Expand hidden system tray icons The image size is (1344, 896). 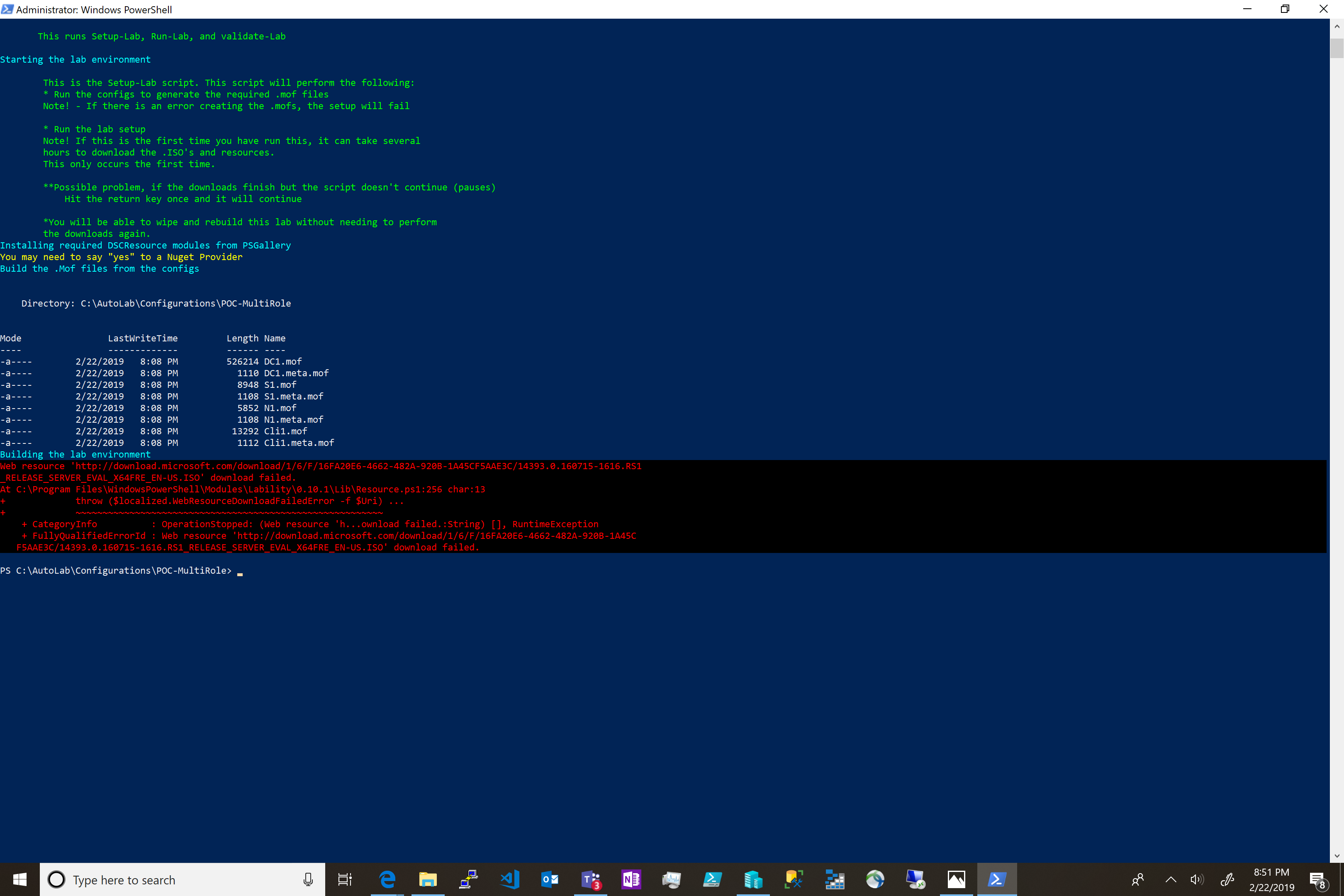[1170, 880]
